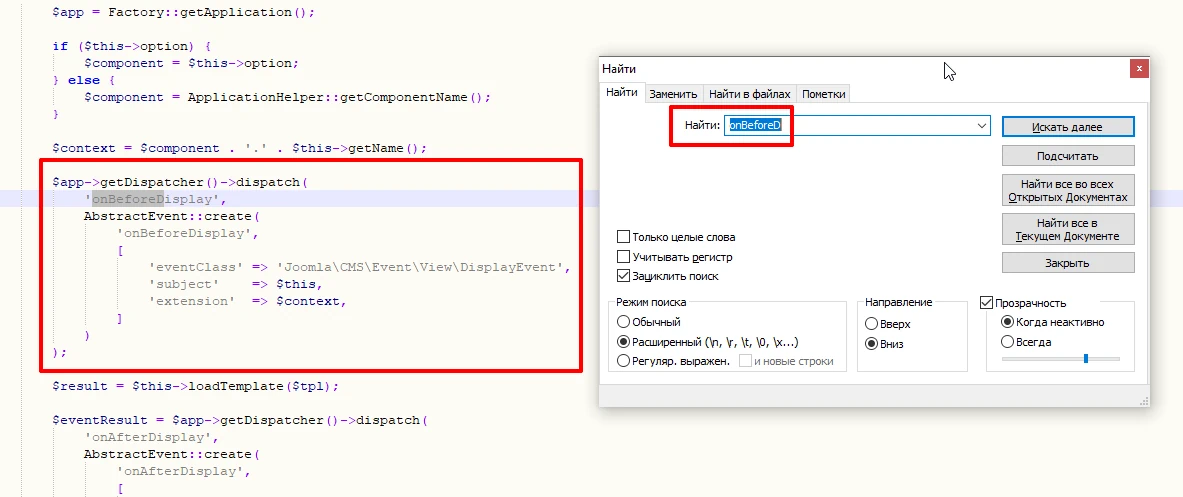
Task: Select transparency Когда неактивно
Action: click(x=1007, y=322)
